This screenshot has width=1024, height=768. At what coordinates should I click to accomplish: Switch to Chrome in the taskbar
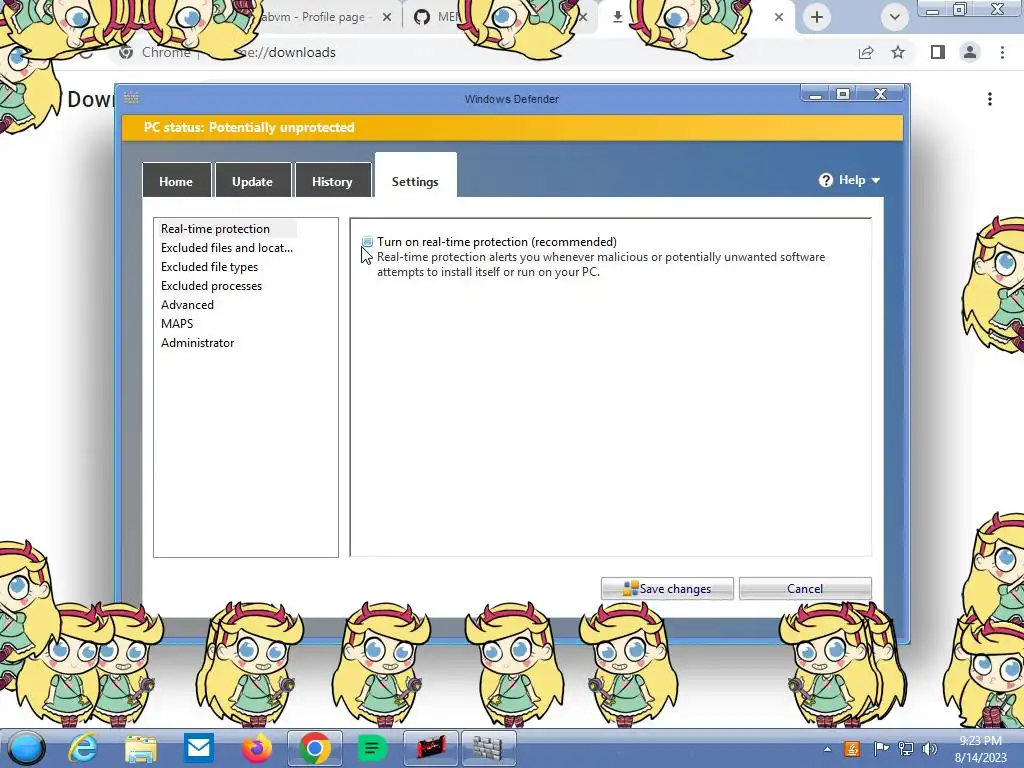(314, 748)
